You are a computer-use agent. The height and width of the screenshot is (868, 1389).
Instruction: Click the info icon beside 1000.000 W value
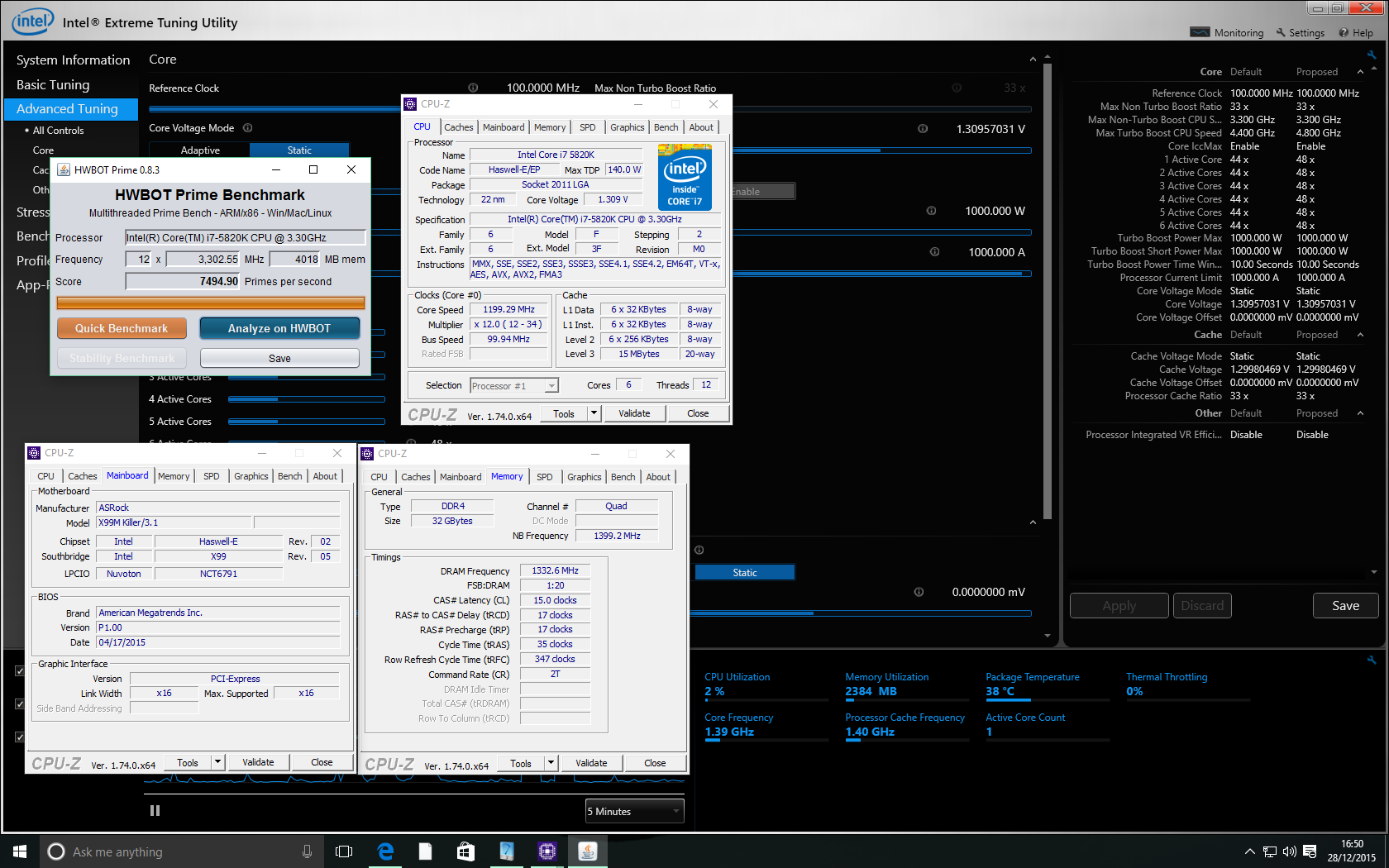click(x=931, y=211)
